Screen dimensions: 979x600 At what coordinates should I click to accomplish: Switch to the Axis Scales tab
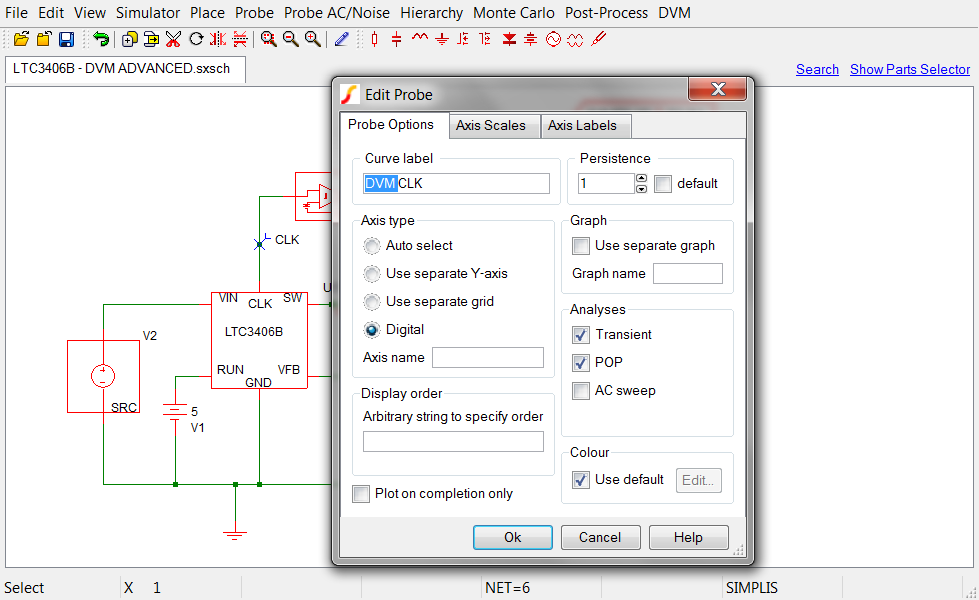pyautogui.click(x=490, y=126)
